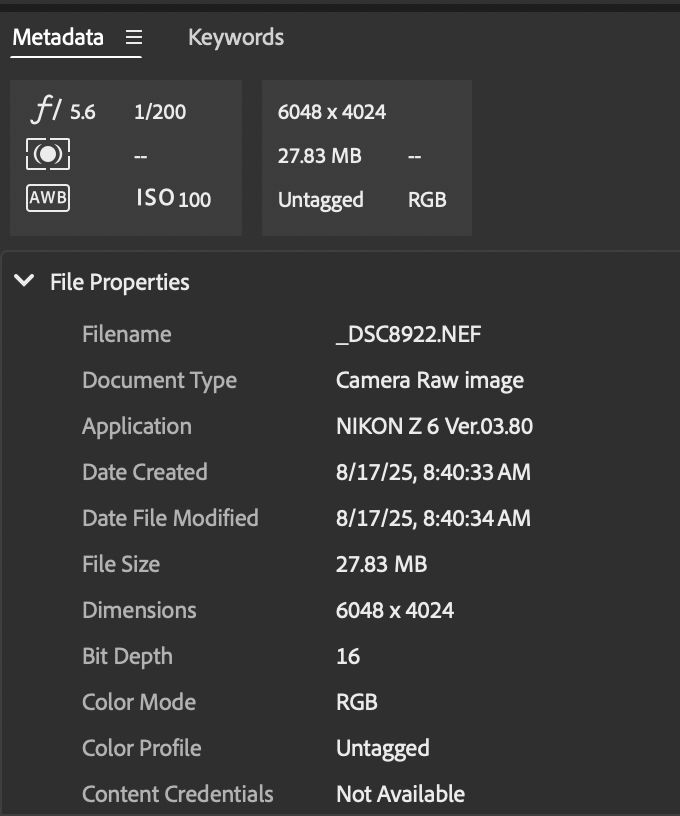Click RGB in the placard

pos(427,200)
